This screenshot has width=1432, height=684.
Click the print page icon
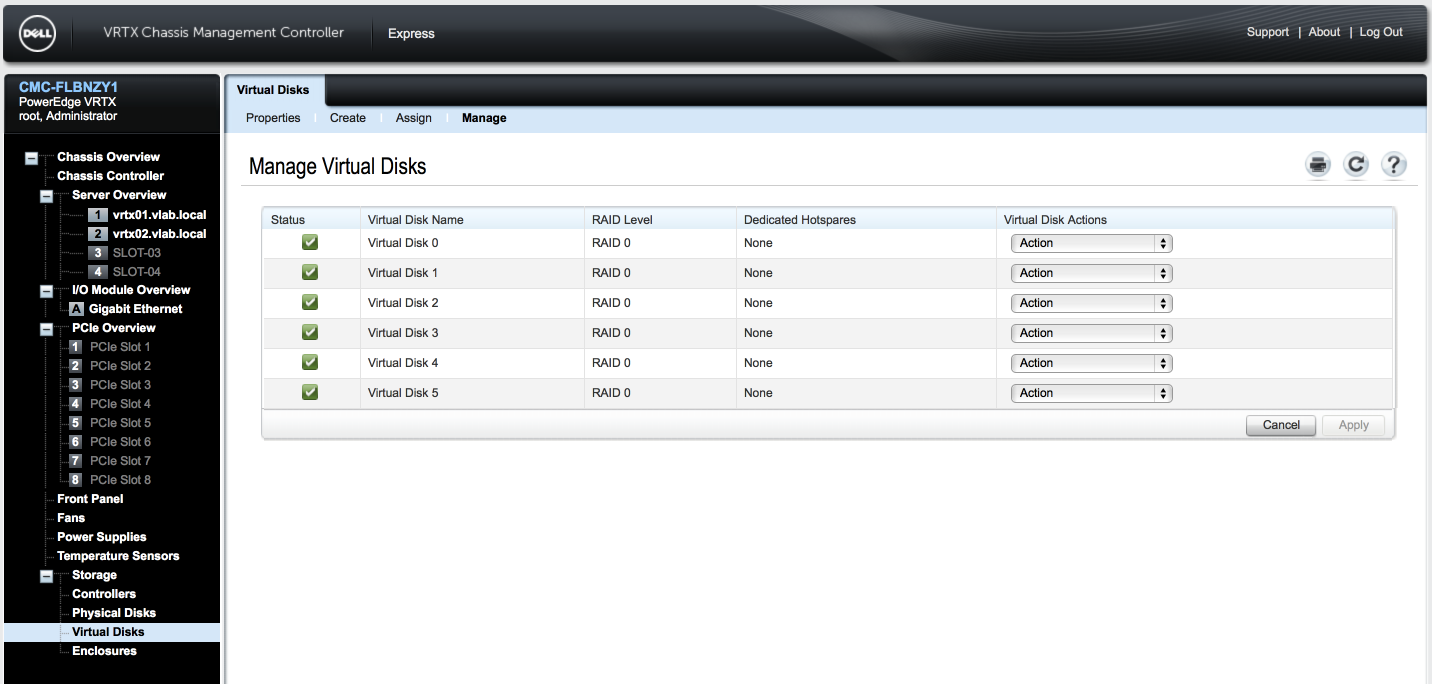click(x=1318, y=165)
